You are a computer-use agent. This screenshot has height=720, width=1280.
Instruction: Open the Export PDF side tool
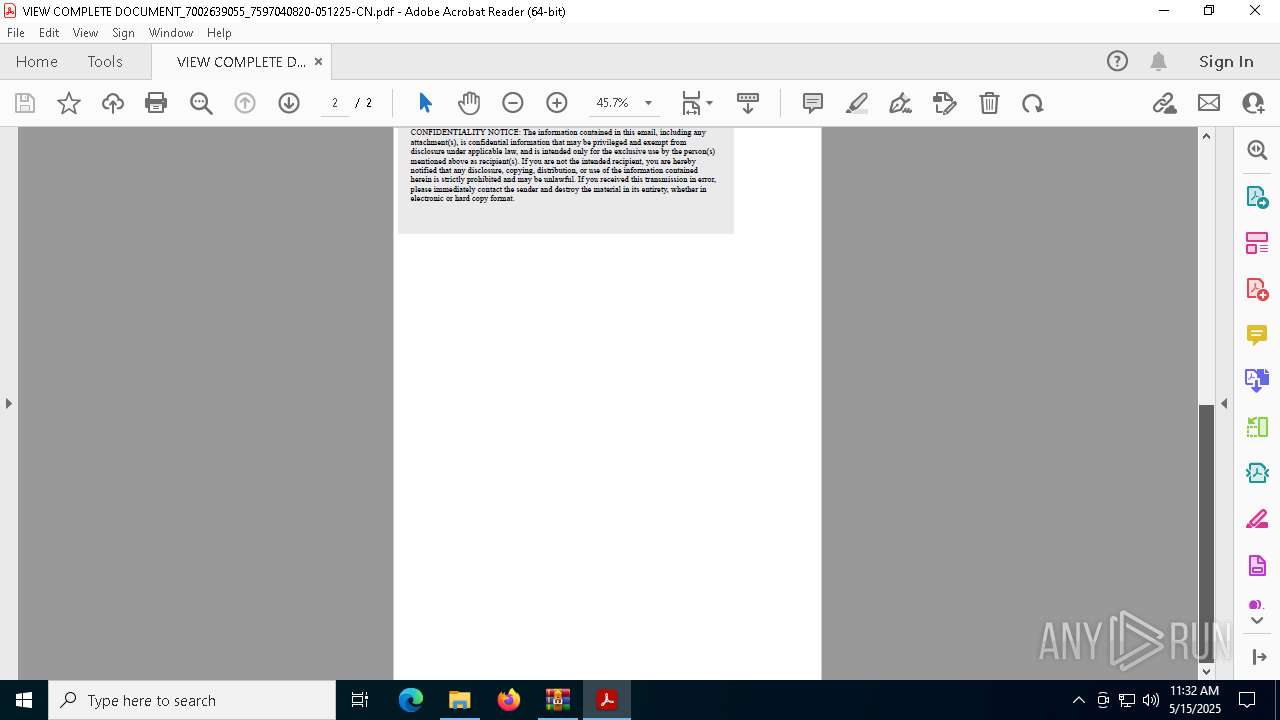(1257, 197)
